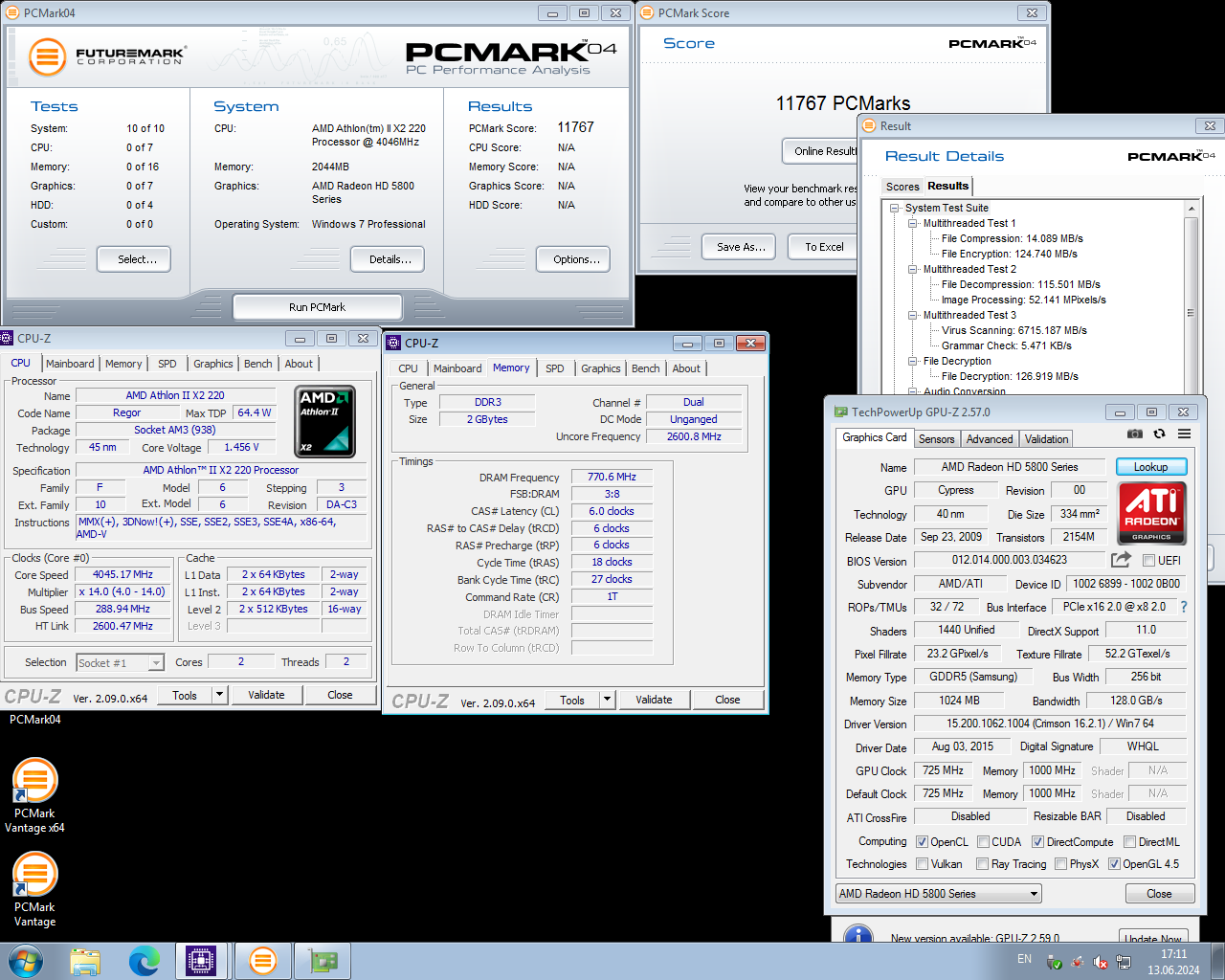
Task: Open PCMark Vantage x64 desktop shortcut
Action: click(x=34, y=795)
